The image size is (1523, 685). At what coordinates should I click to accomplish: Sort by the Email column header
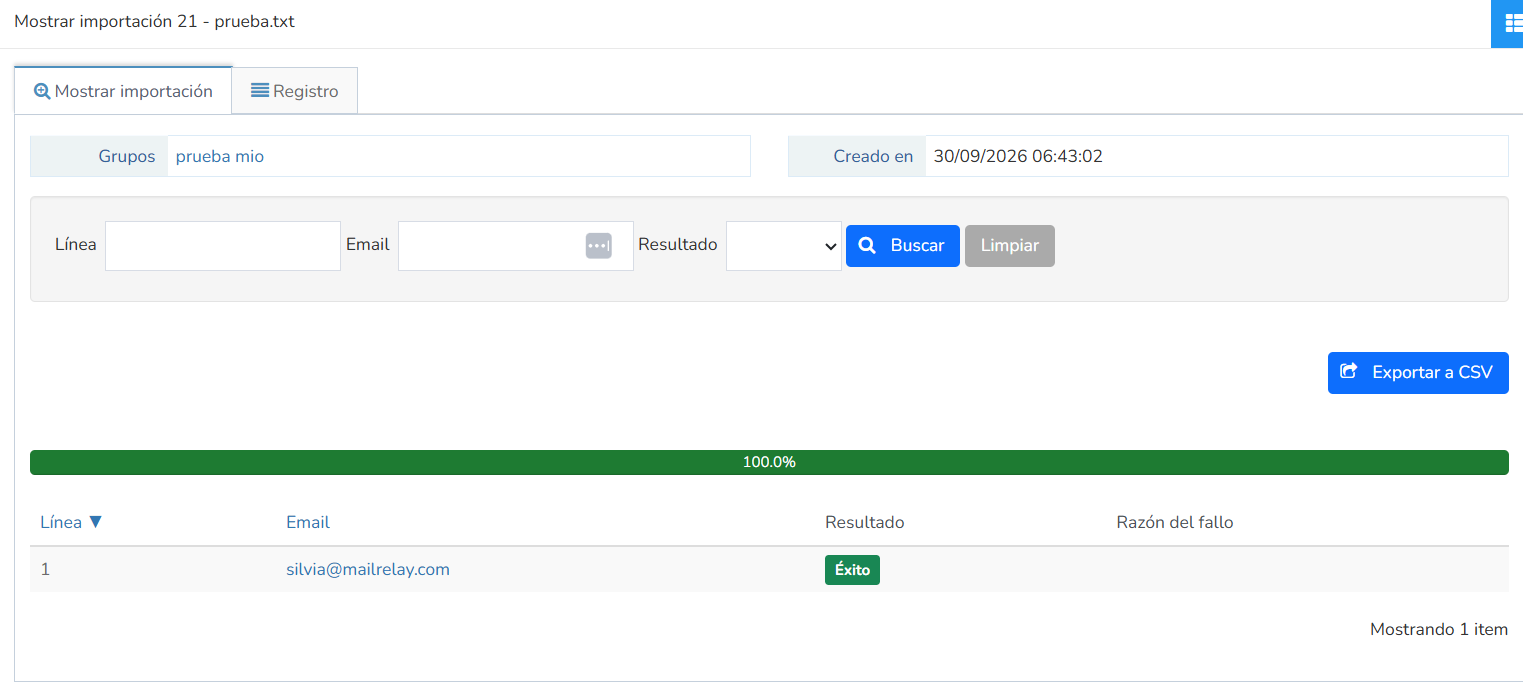point(308,522)
